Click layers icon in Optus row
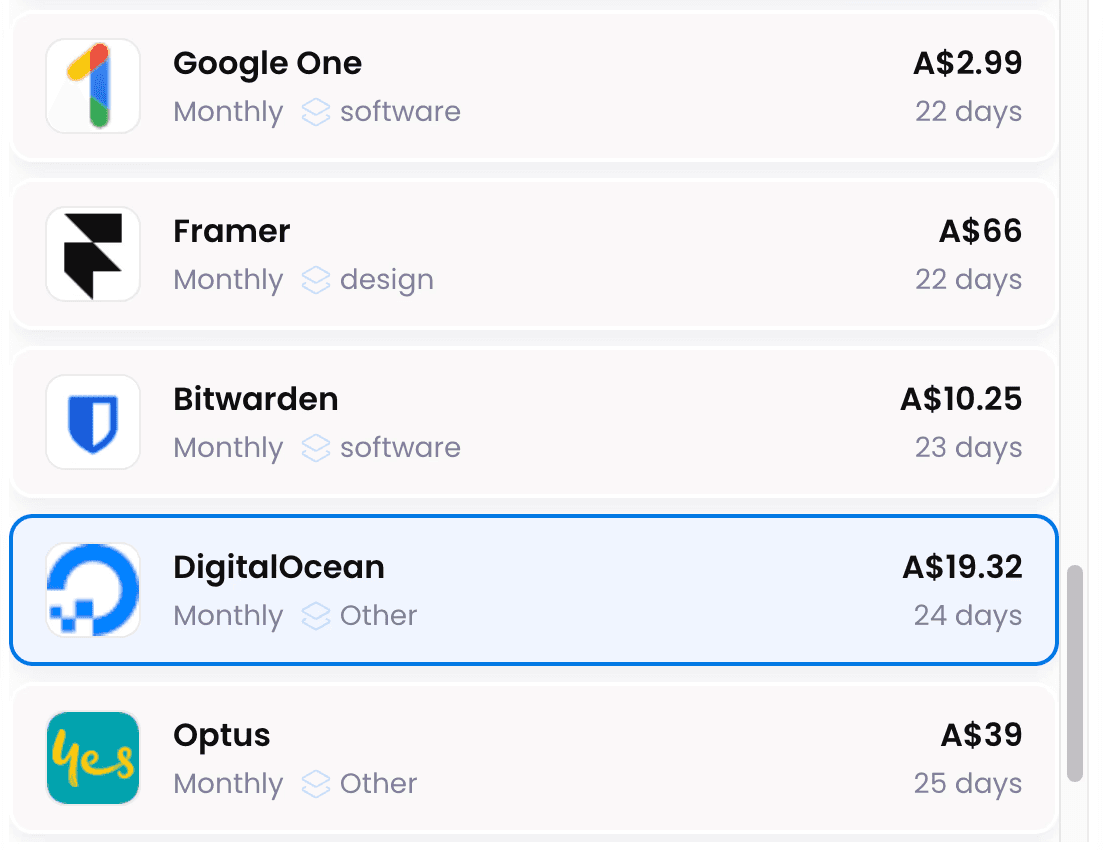Image resolution: width=1104 pixels, height=850 pixels. [x=316, y=784]
